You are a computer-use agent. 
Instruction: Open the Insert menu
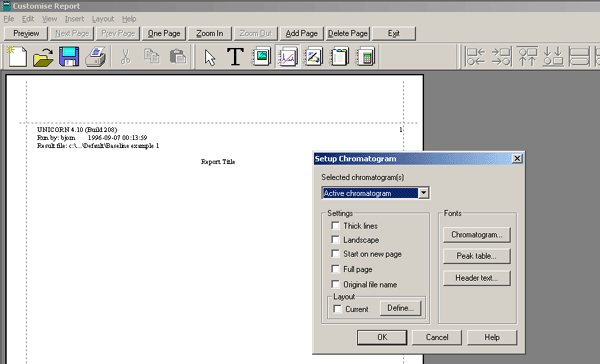[74, 19]
